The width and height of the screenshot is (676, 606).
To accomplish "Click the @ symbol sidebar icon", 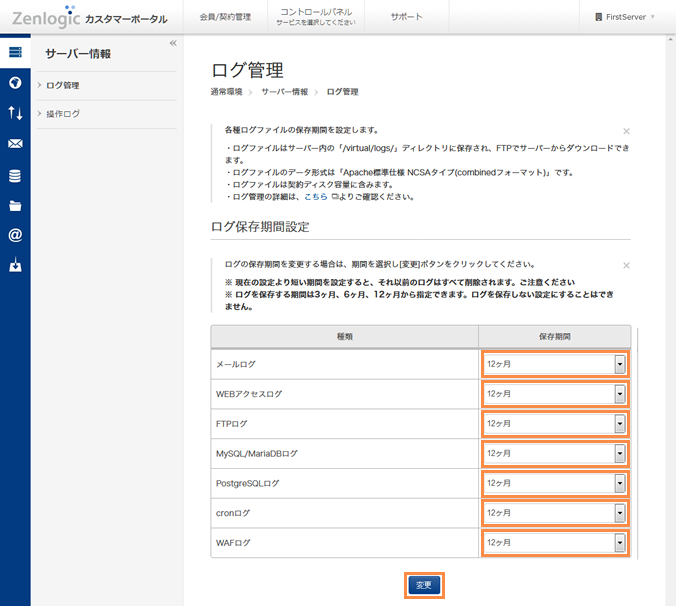I will click(15, 236).
